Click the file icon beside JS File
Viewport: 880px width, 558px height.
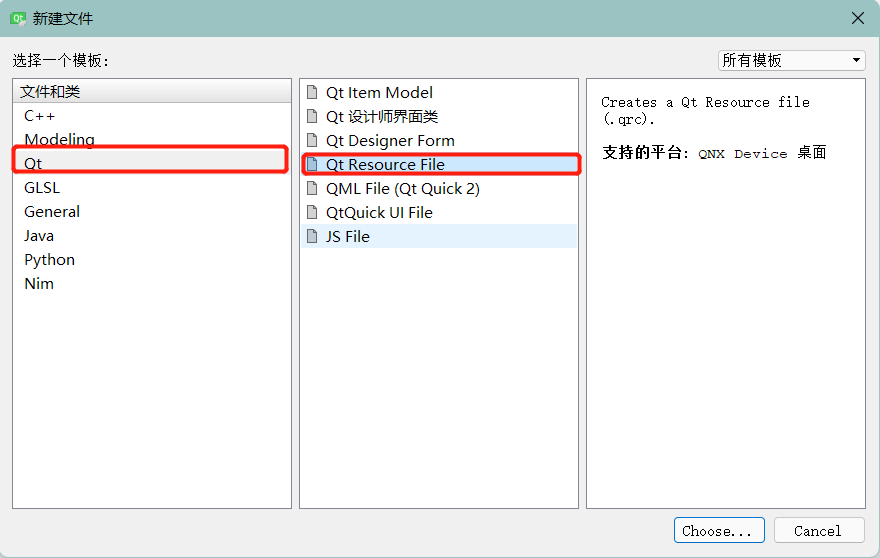[312, 236]
